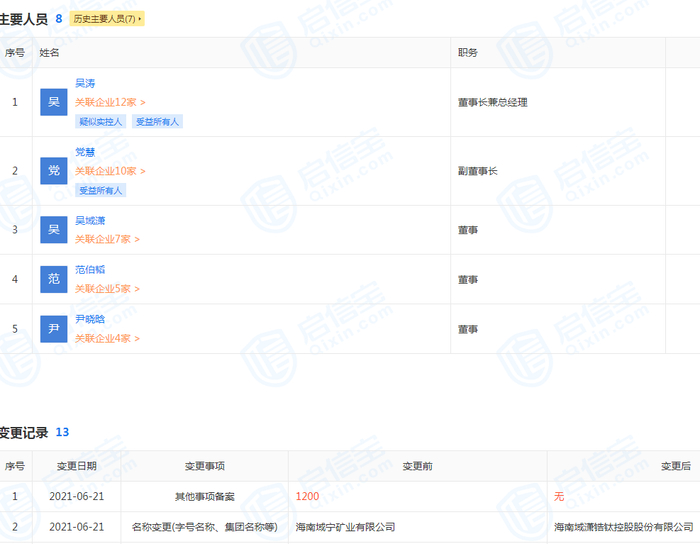The image size is (700, 544).
Task: Click the red 无 value
Action: coord(559,497)
